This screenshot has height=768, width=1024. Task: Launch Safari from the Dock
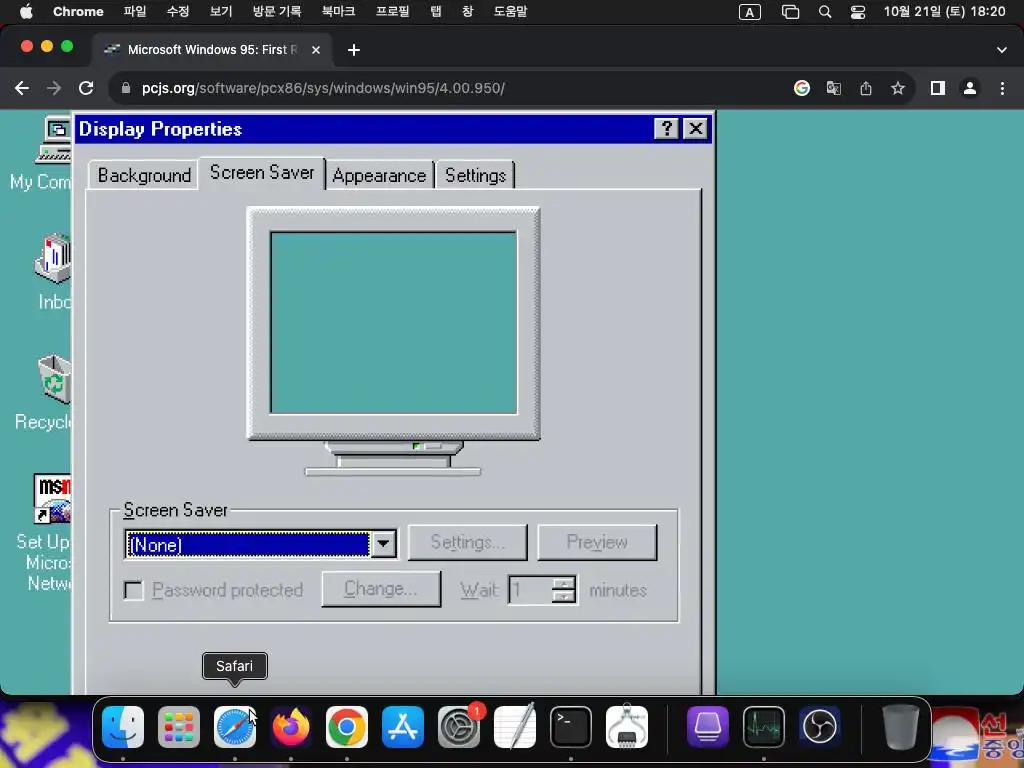click(235, 727)
